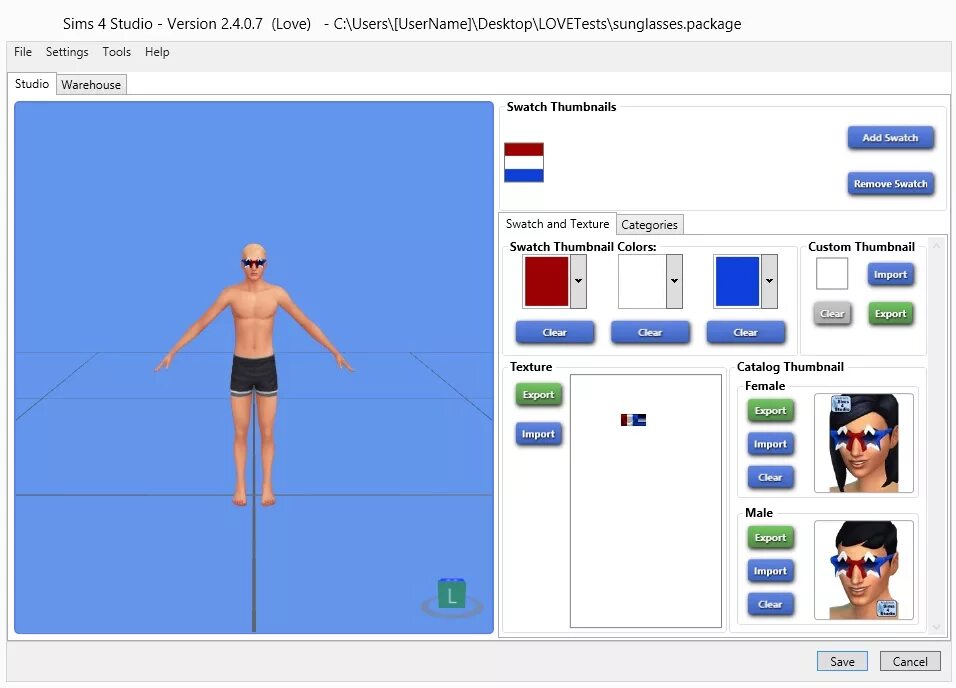Screen dimensions: 956x688
Task: Clear the Male catalog thumbnail
Action: pos(771,604)
